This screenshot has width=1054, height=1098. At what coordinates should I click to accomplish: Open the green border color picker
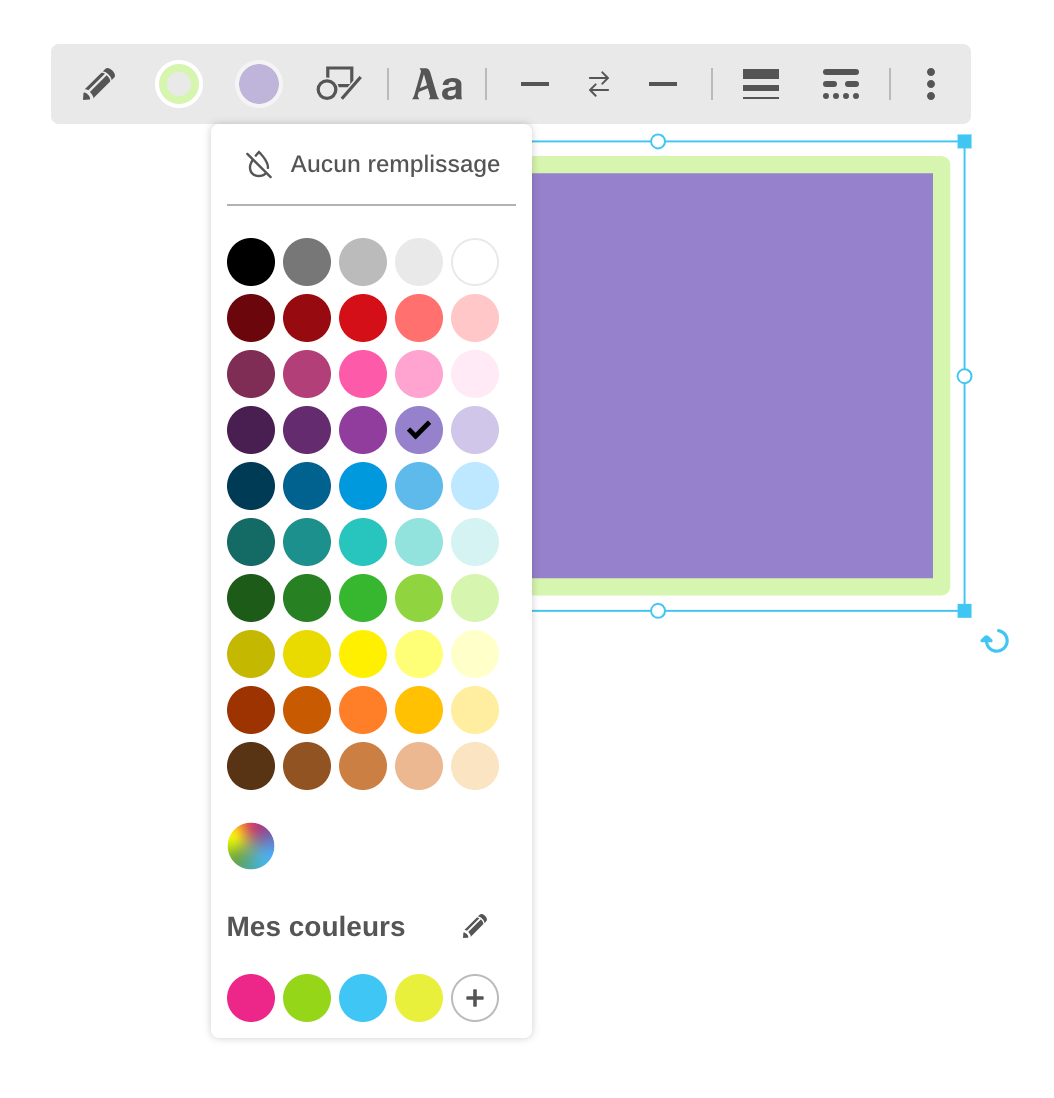point(179,84)
